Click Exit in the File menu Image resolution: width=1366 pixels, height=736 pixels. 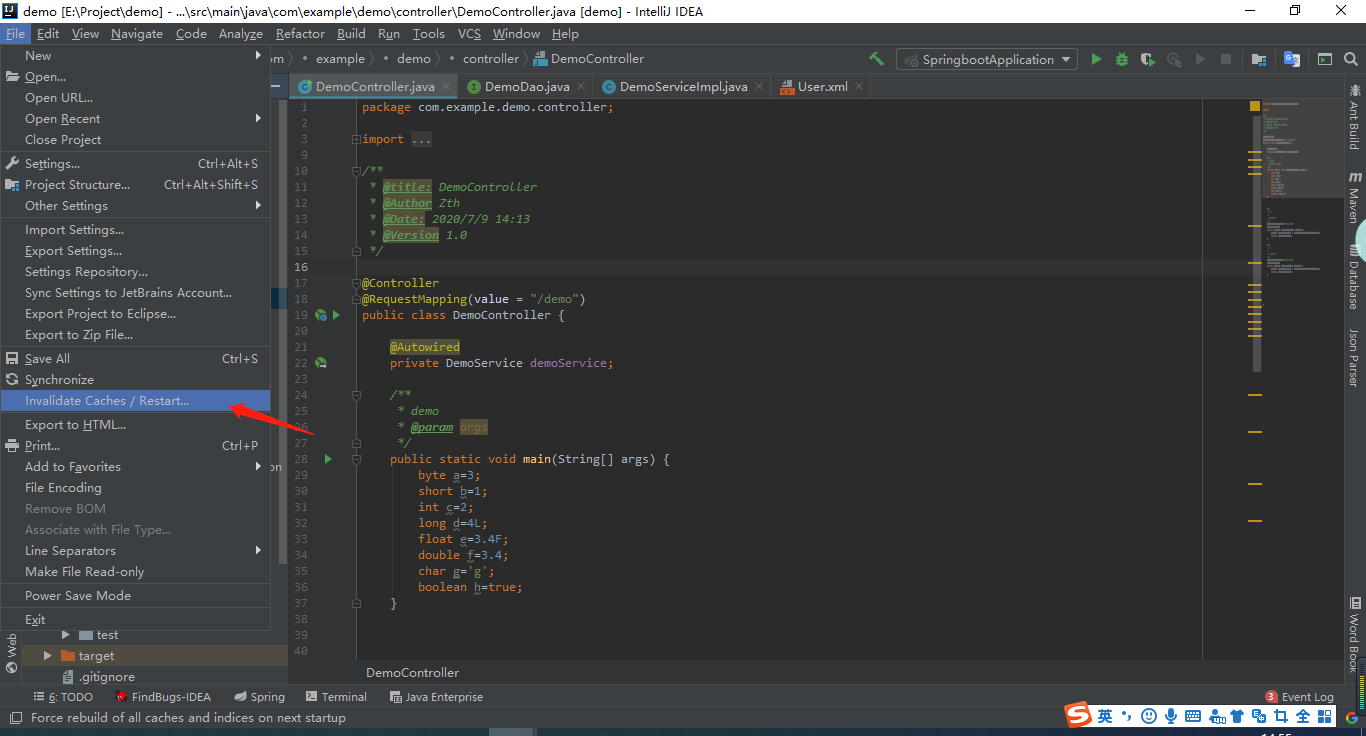[x=135, y=619]
